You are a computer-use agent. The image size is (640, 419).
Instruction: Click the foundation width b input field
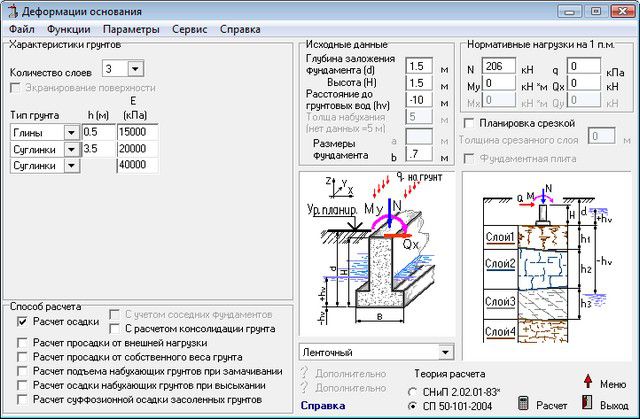coord(418,155)
